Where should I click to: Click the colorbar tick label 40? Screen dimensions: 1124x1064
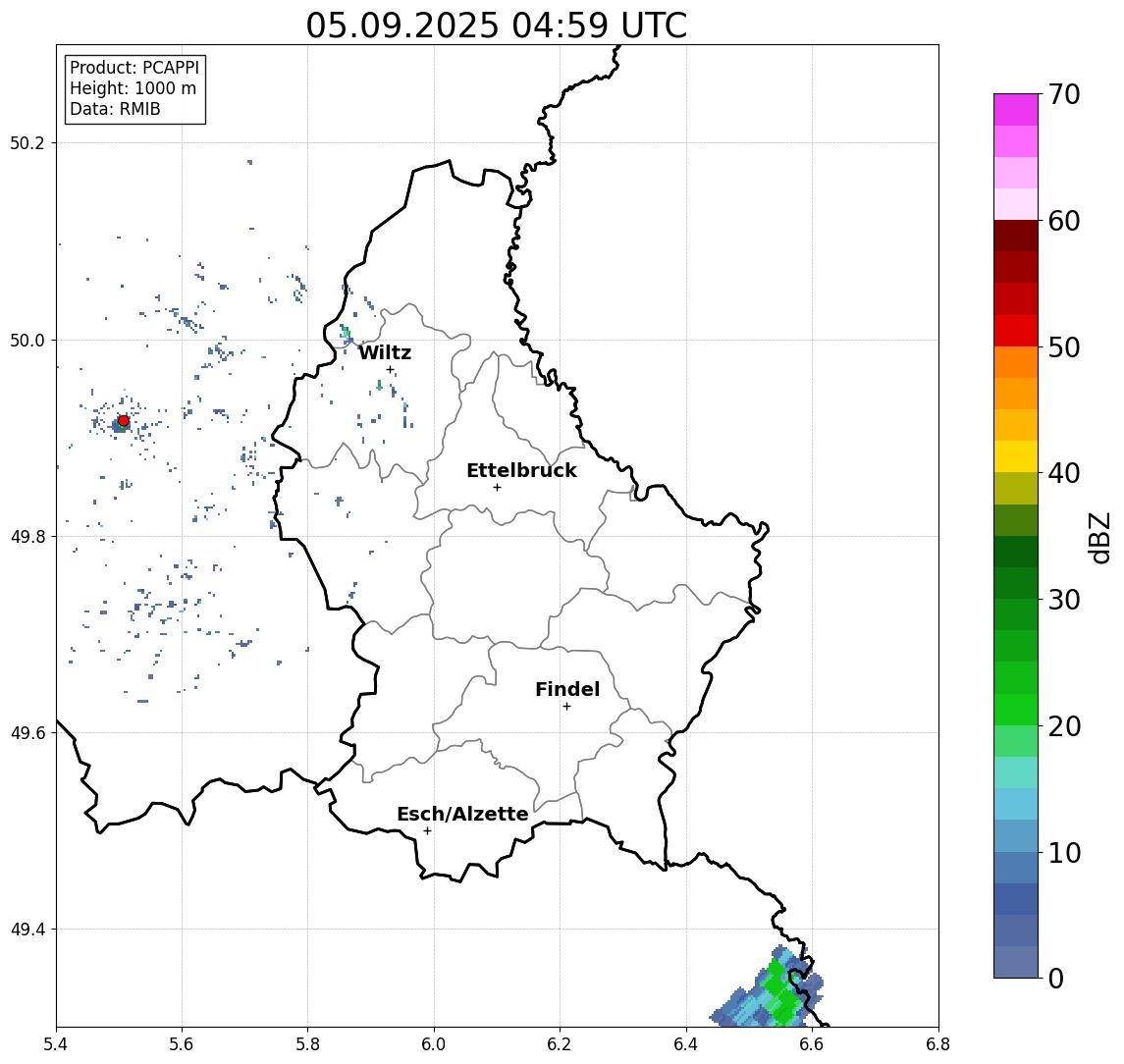(1063, 473)
